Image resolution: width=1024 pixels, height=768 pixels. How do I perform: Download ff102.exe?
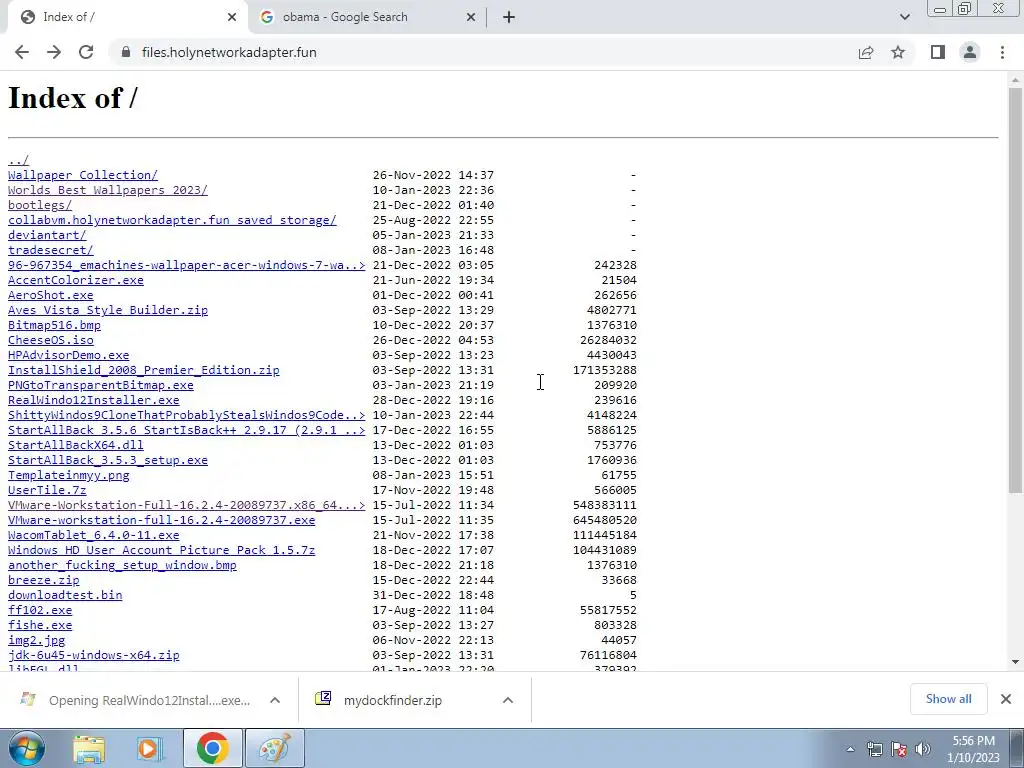[40, 611]
